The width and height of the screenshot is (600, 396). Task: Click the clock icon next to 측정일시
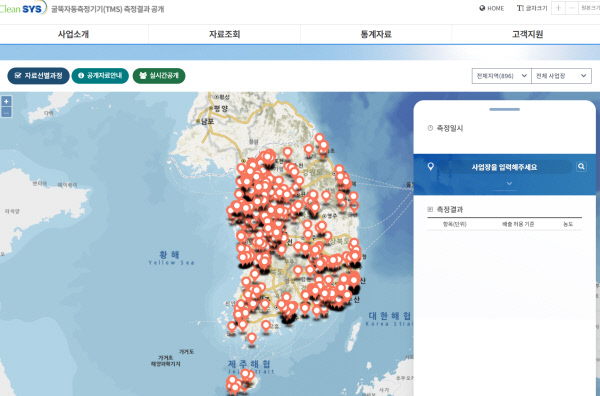point(430,128)
